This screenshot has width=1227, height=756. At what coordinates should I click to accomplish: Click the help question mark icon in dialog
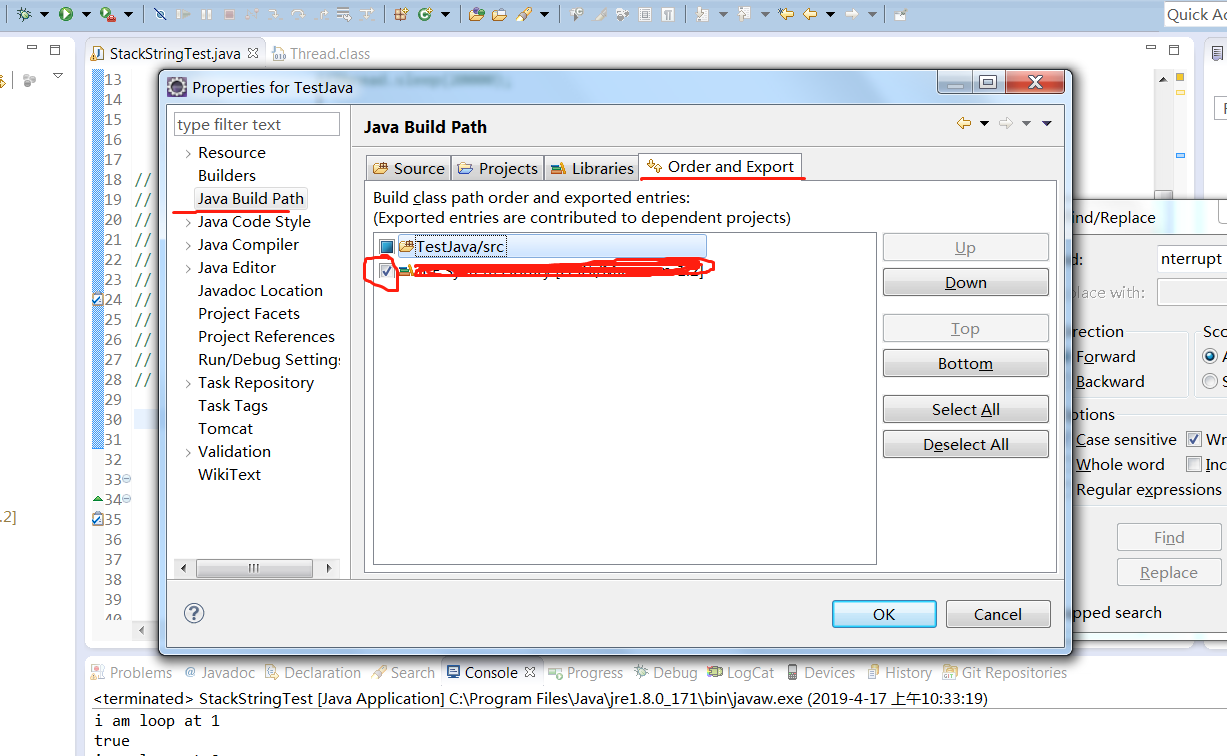(x=195, y=613)
